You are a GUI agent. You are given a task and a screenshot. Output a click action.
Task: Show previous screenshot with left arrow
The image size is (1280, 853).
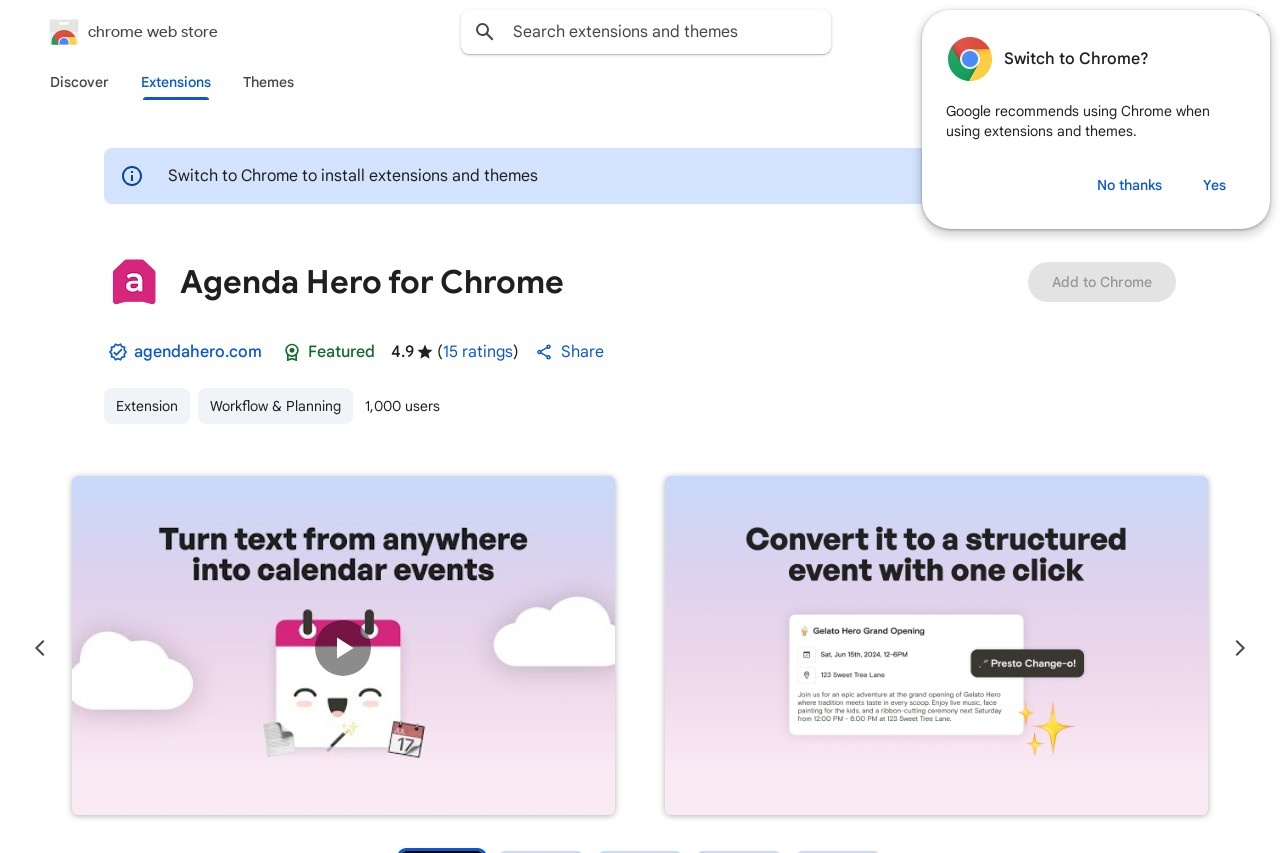coord(40,648)
